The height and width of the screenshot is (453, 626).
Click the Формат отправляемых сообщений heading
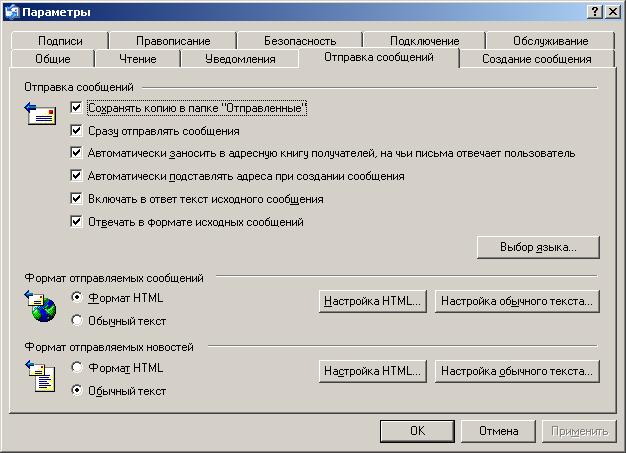point(114,278)
